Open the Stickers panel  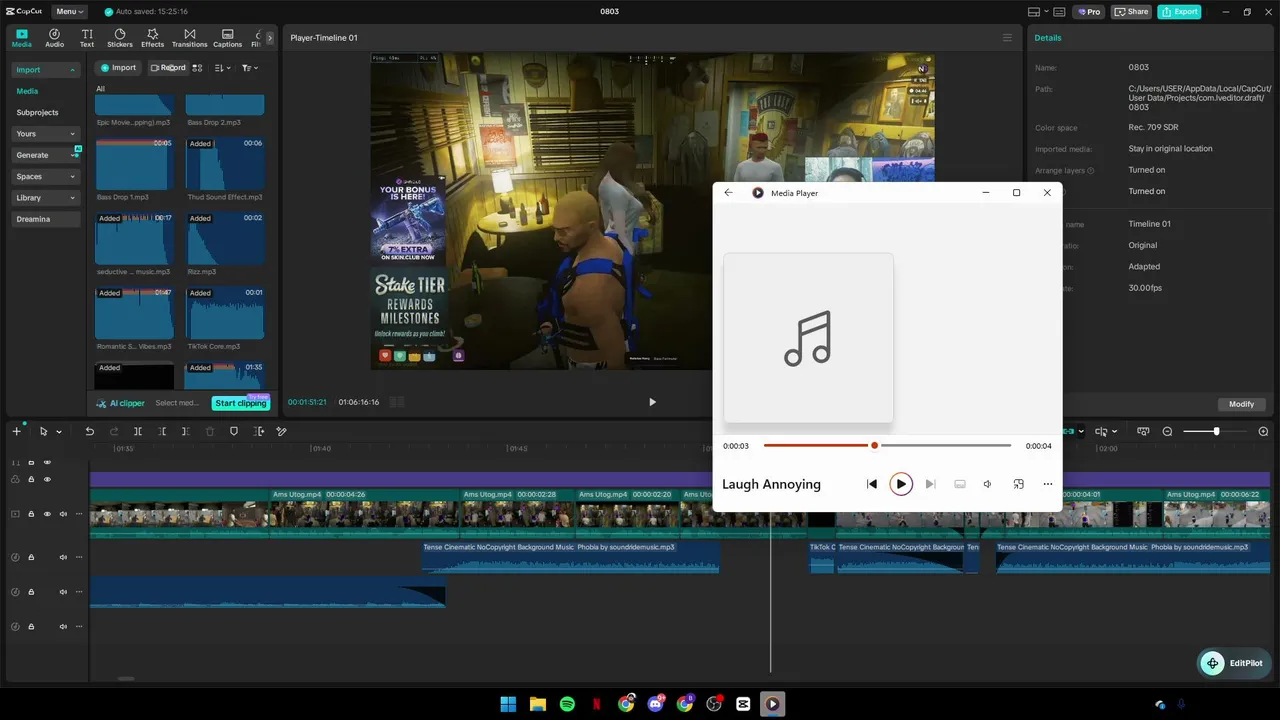point(120,38)
